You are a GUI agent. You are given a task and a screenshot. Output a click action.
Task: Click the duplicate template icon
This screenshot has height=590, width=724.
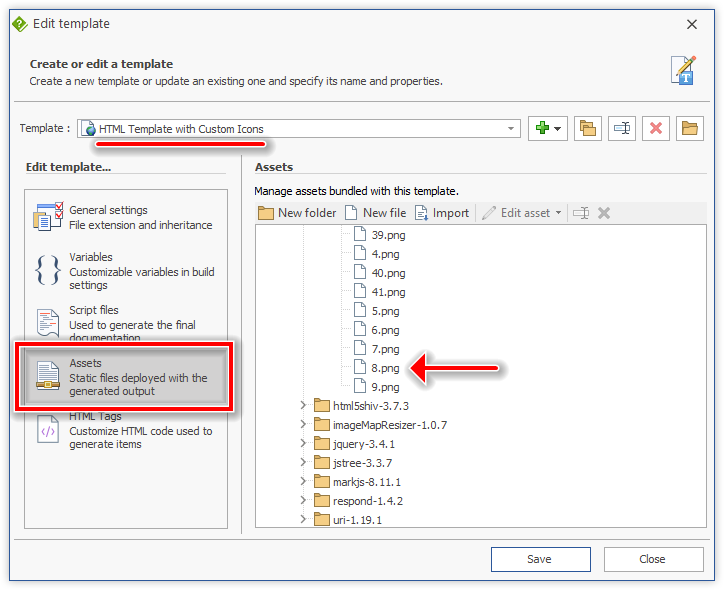click(587, 128)
